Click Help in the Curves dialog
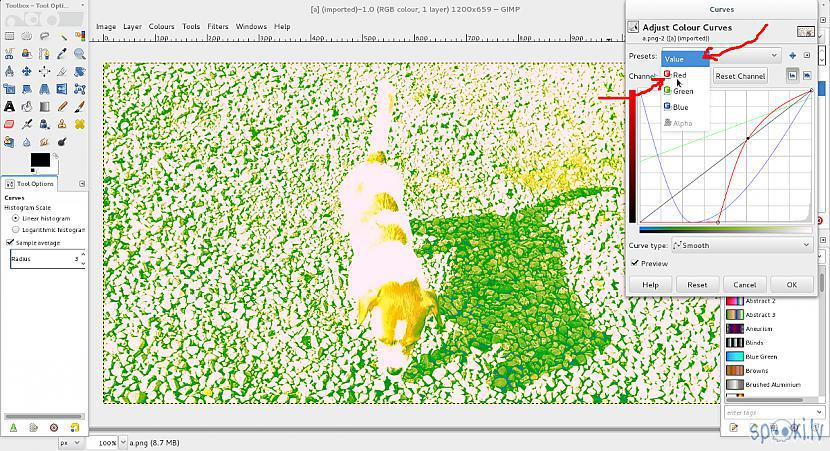This screenshot has height=451, width=830. [x=650, y=284]
